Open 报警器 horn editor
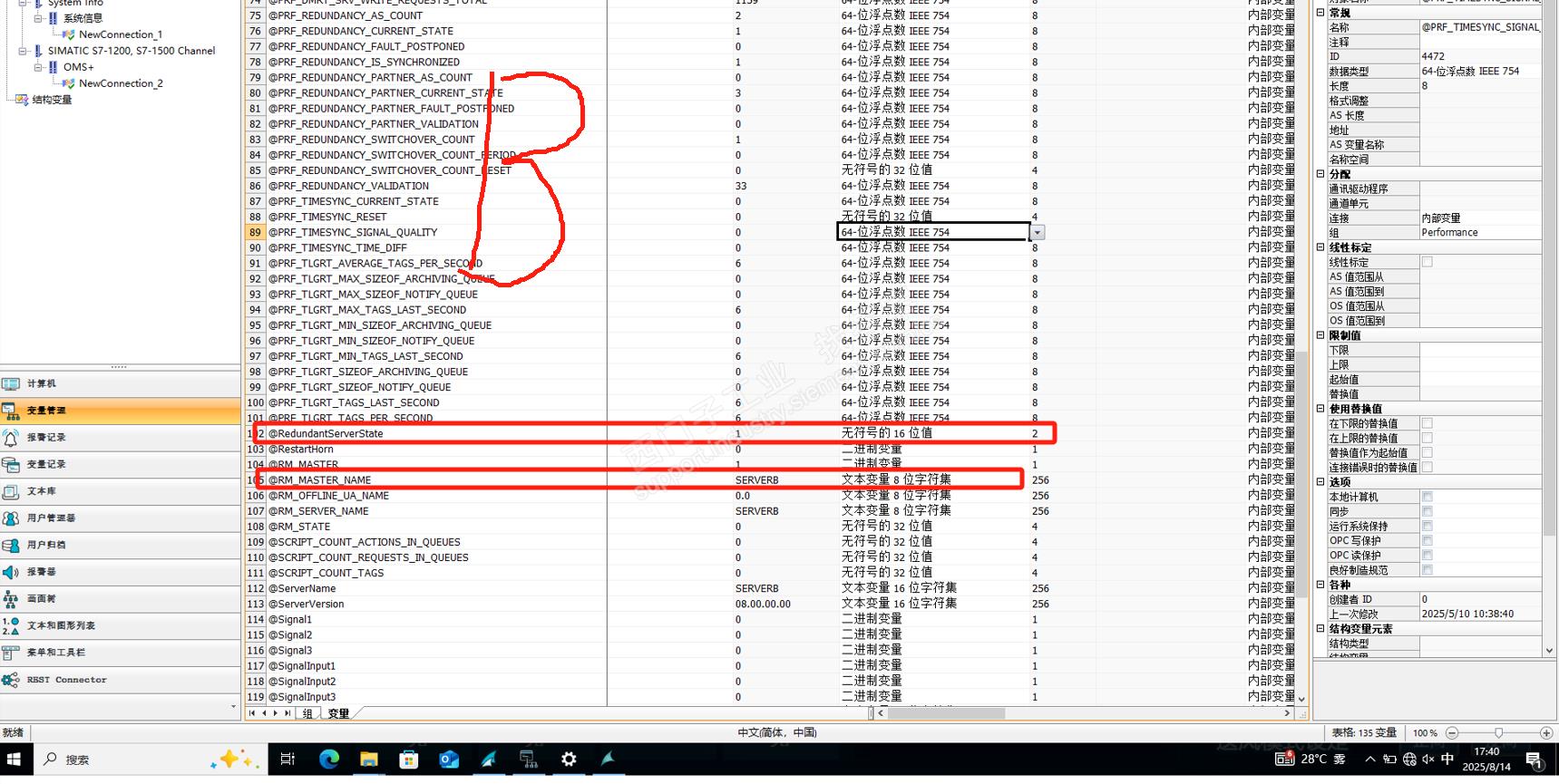 pos(120,572)
